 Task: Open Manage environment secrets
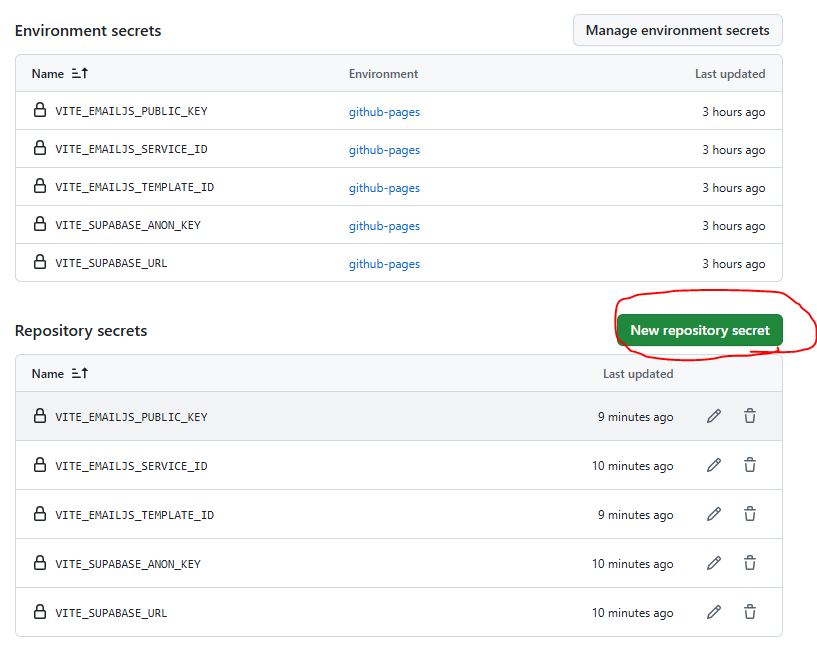[x=677, y=30]
